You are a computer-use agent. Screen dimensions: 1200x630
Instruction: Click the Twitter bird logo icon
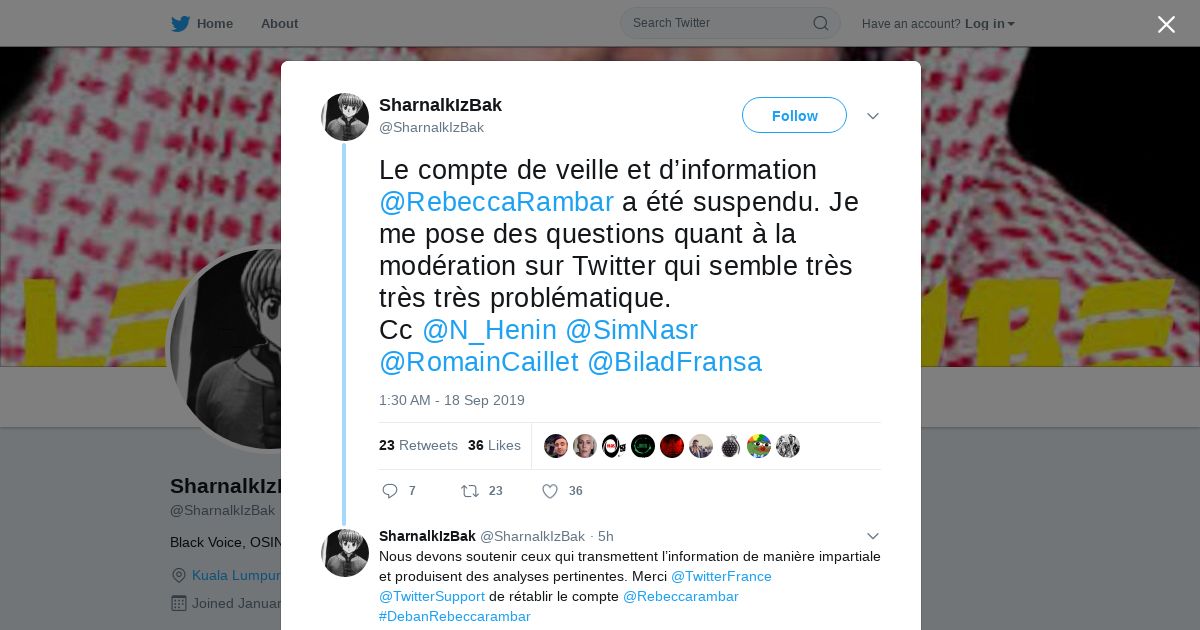[180, 24]
